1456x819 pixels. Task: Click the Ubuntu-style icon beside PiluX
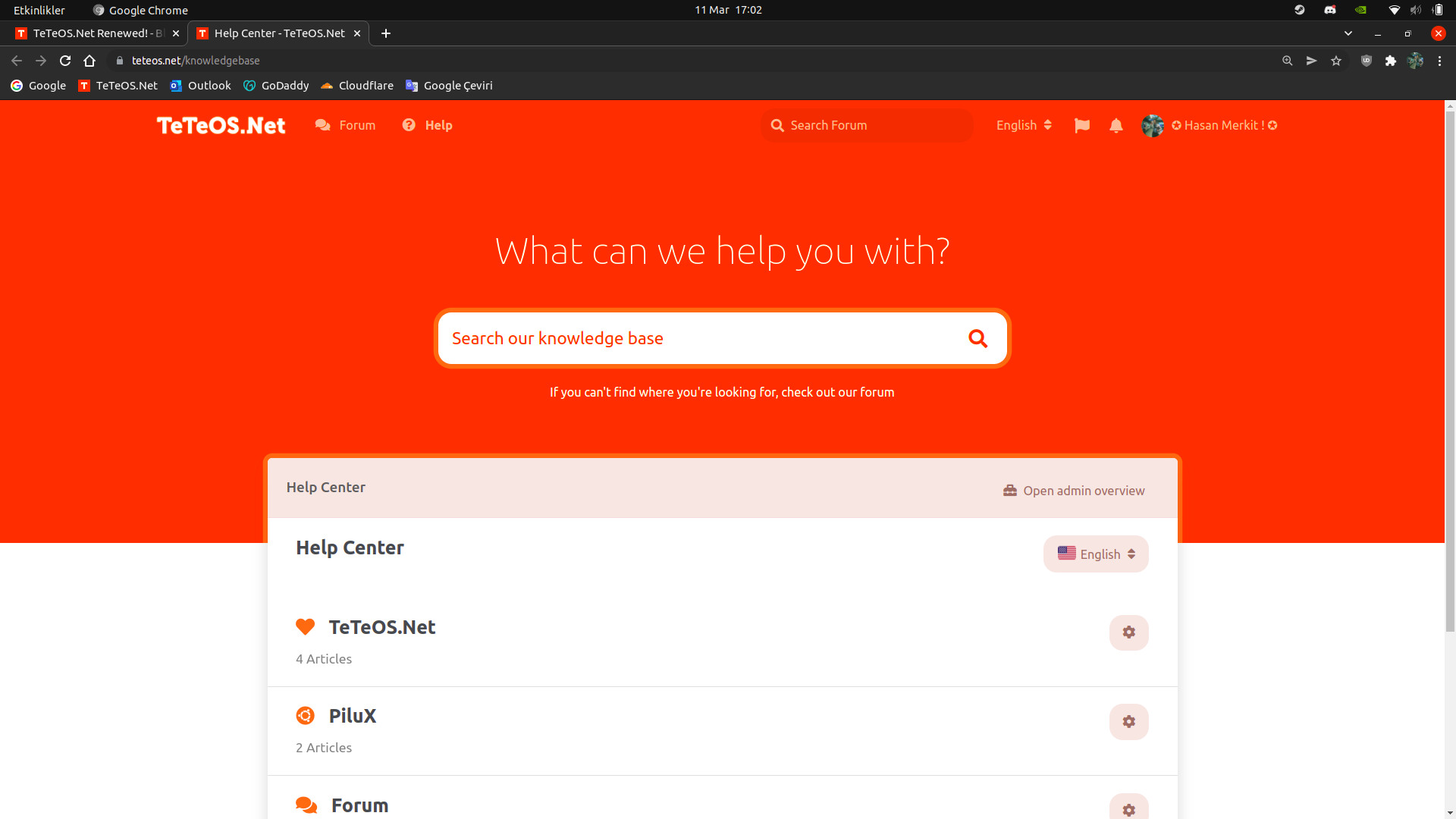coord(305,715)
